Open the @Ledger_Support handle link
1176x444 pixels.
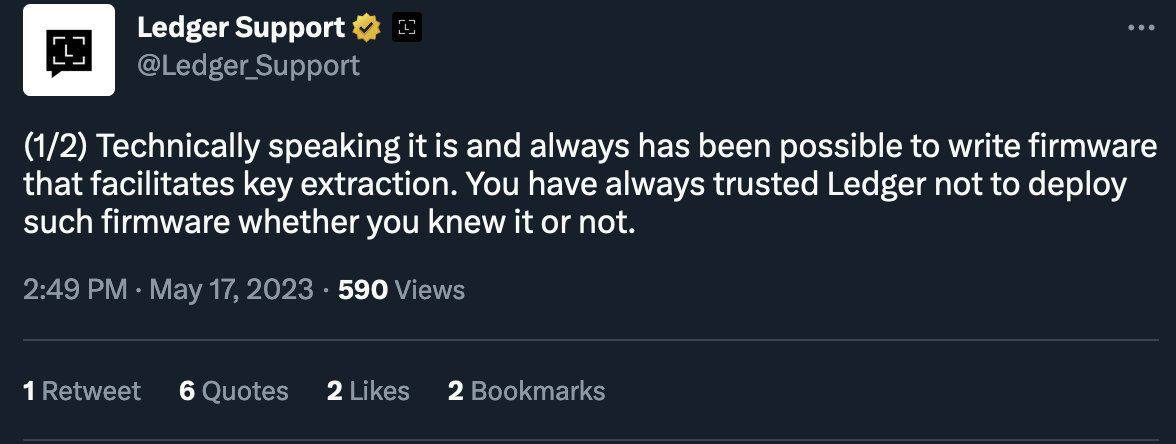tap(248, 65)
